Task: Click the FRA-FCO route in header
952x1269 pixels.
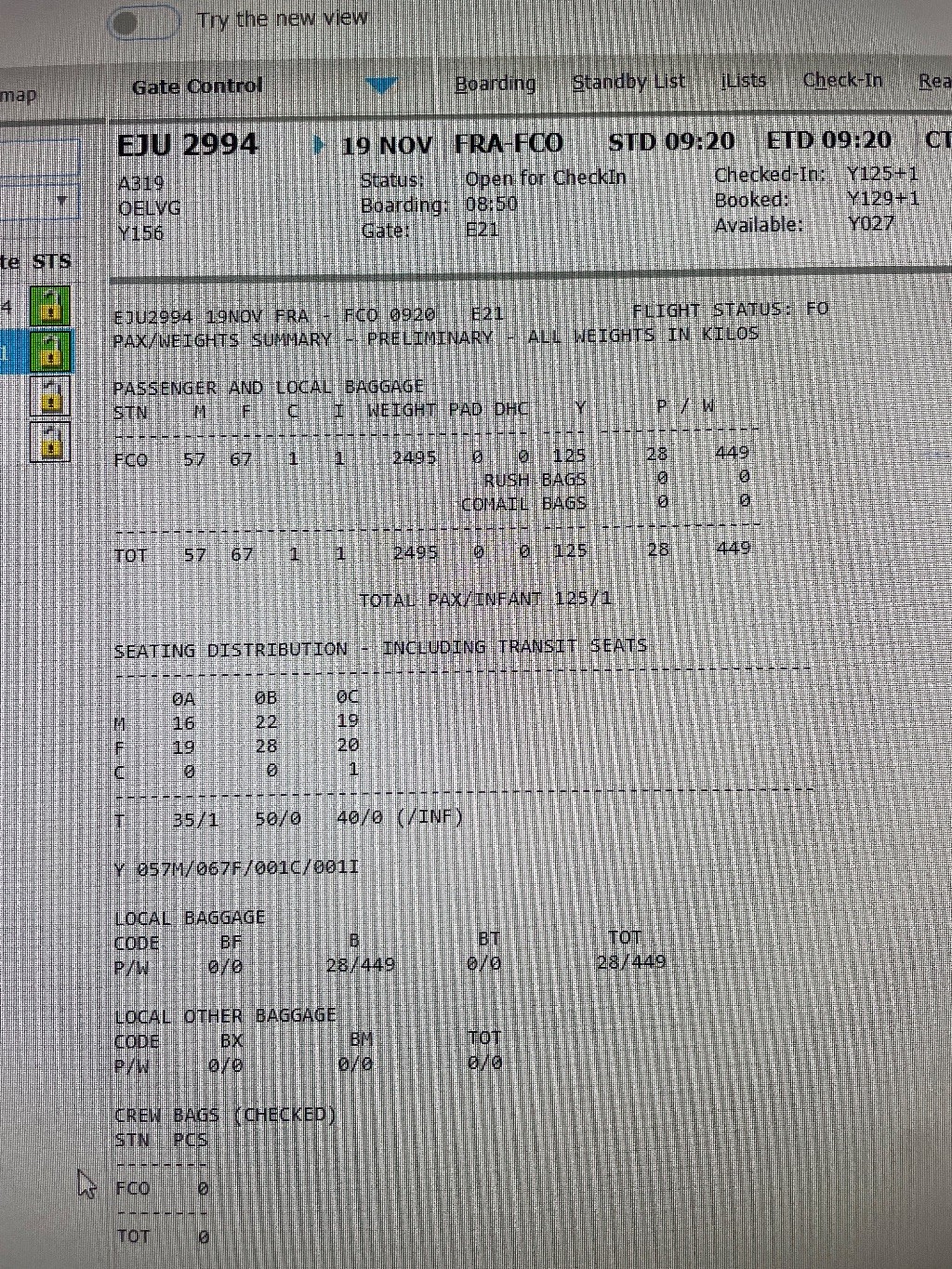Action: pos(509,144)
